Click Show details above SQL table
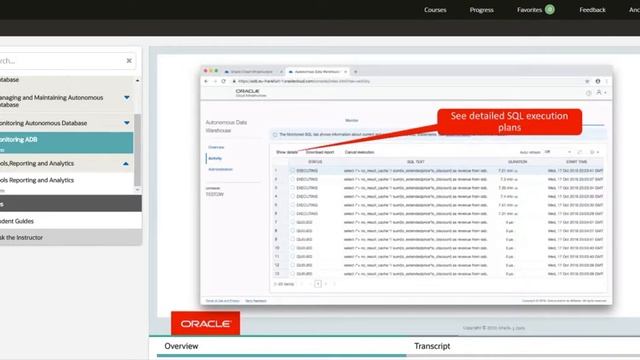 pos(287,152)
